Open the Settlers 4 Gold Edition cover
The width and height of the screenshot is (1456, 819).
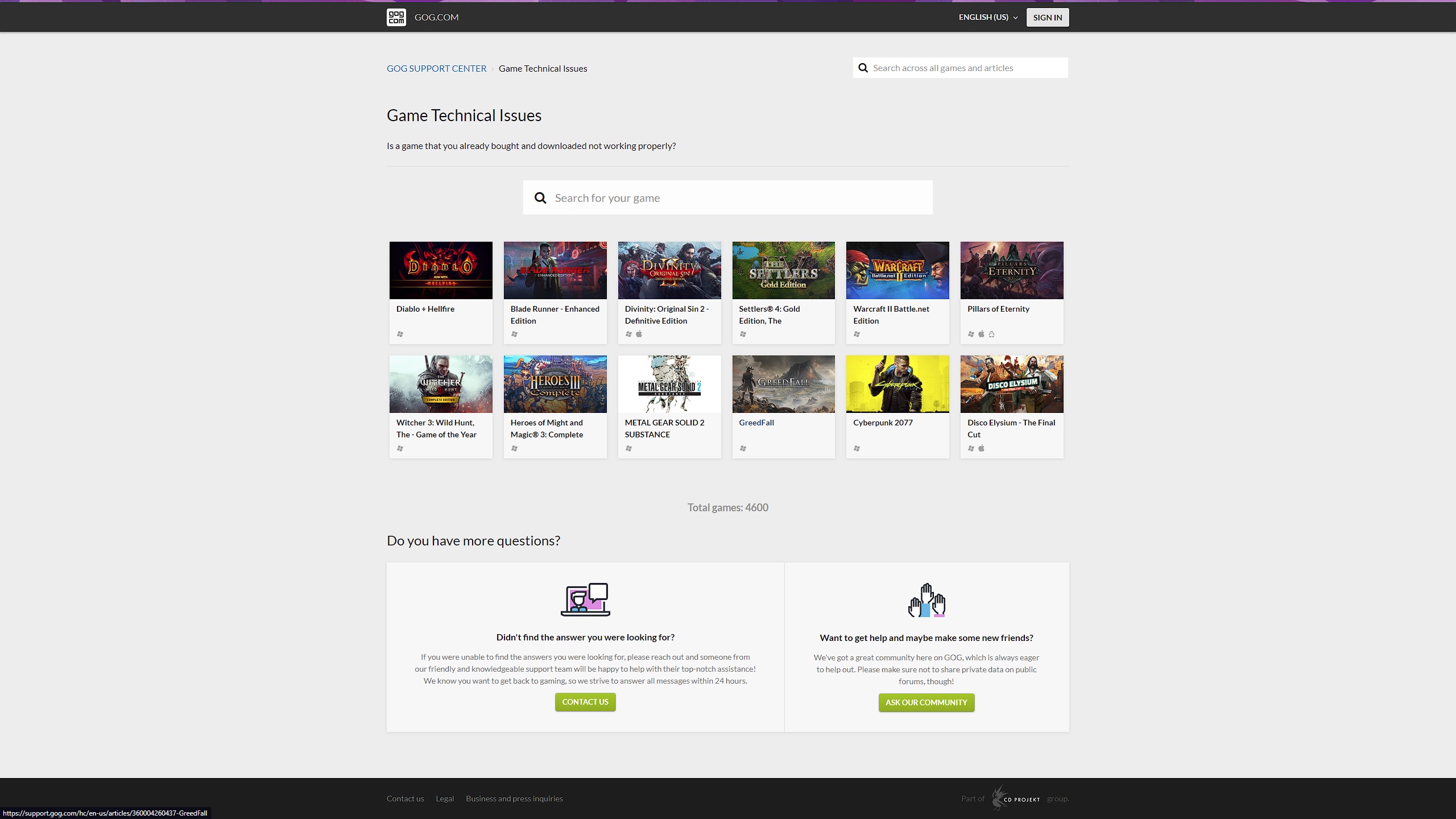(x=784, y=270)
